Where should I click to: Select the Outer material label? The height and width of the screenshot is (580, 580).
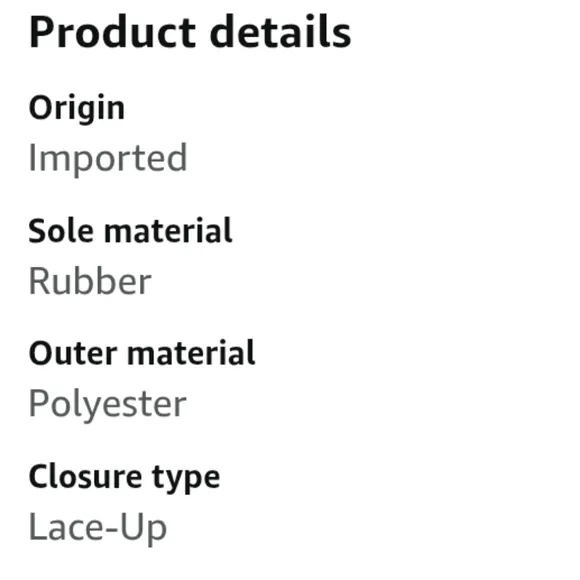pyautogui.click(x=142, y=353)
